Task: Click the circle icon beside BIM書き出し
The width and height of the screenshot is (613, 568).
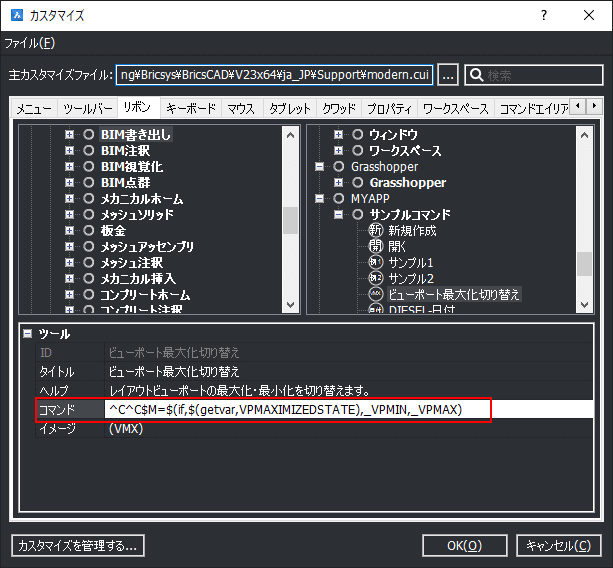Action: pyautogui.click(x=89, y=134)
